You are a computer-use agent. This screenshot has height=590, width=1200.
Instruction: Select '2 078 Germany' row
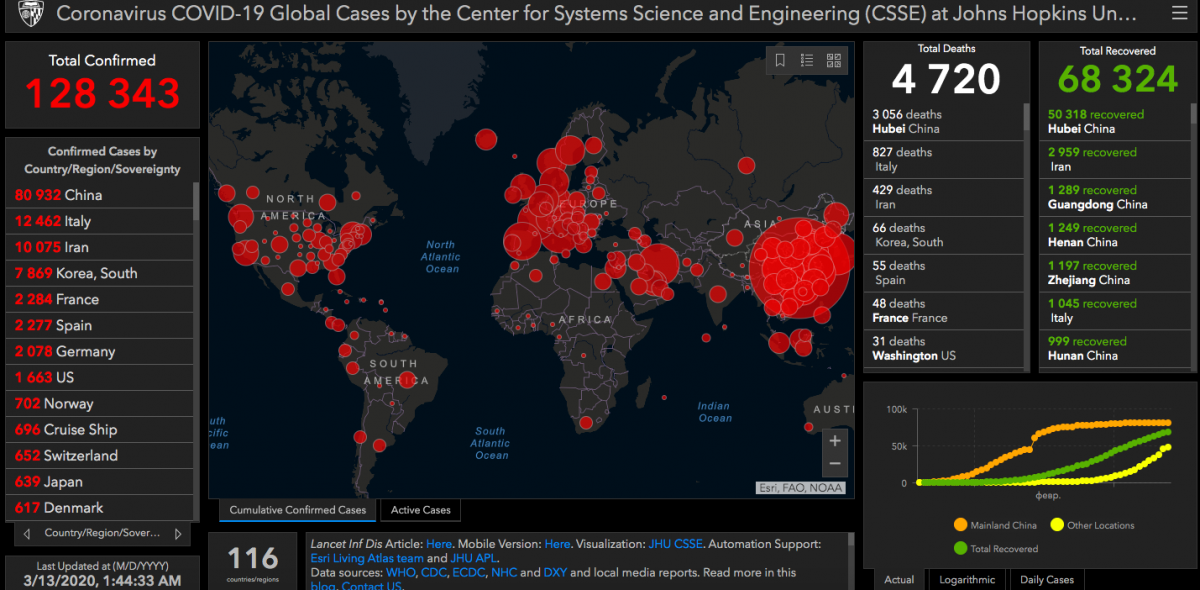[x=99, y=351]
